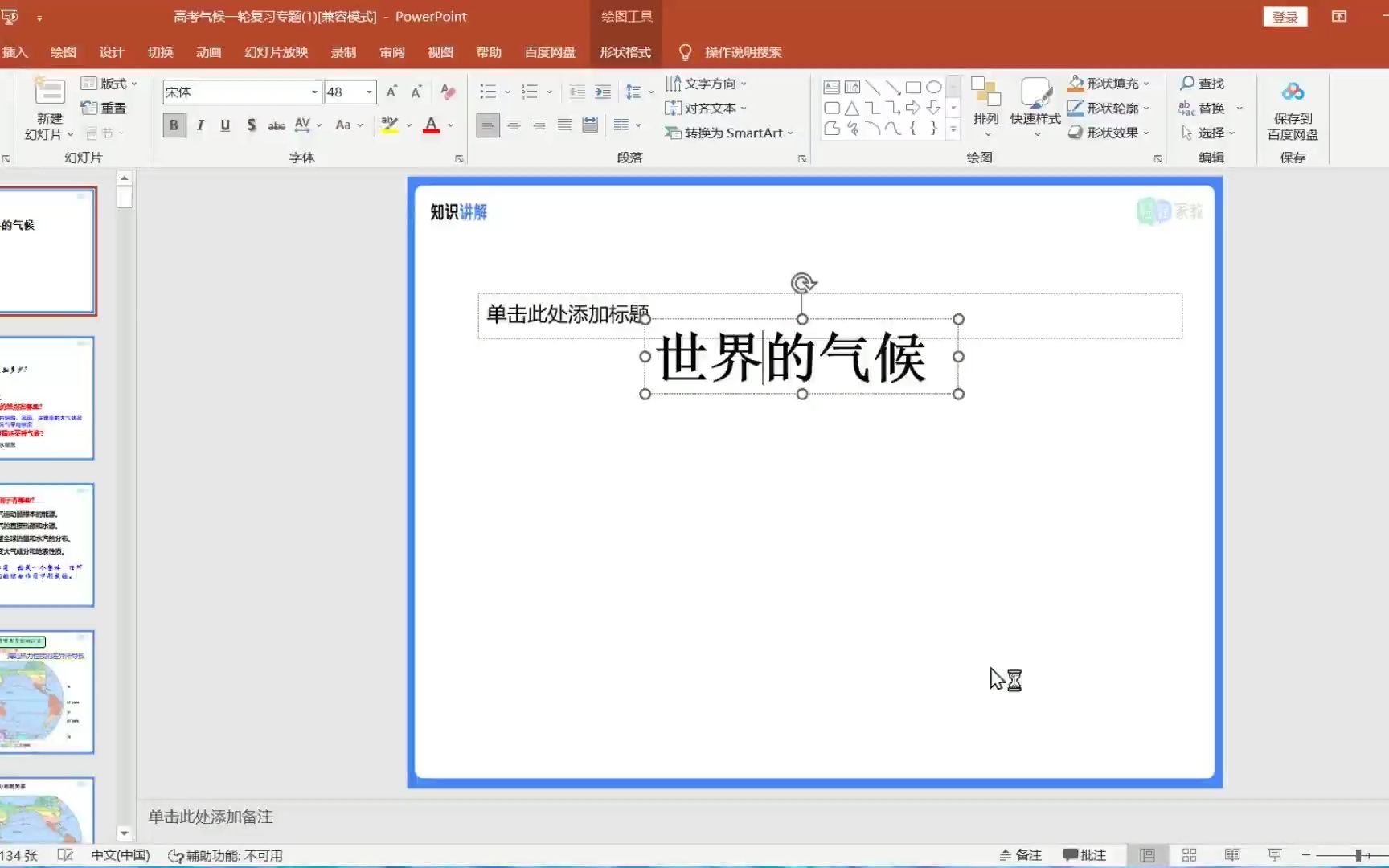Click the text highlight color icon
1389x868 pixels.
(390, 125)
